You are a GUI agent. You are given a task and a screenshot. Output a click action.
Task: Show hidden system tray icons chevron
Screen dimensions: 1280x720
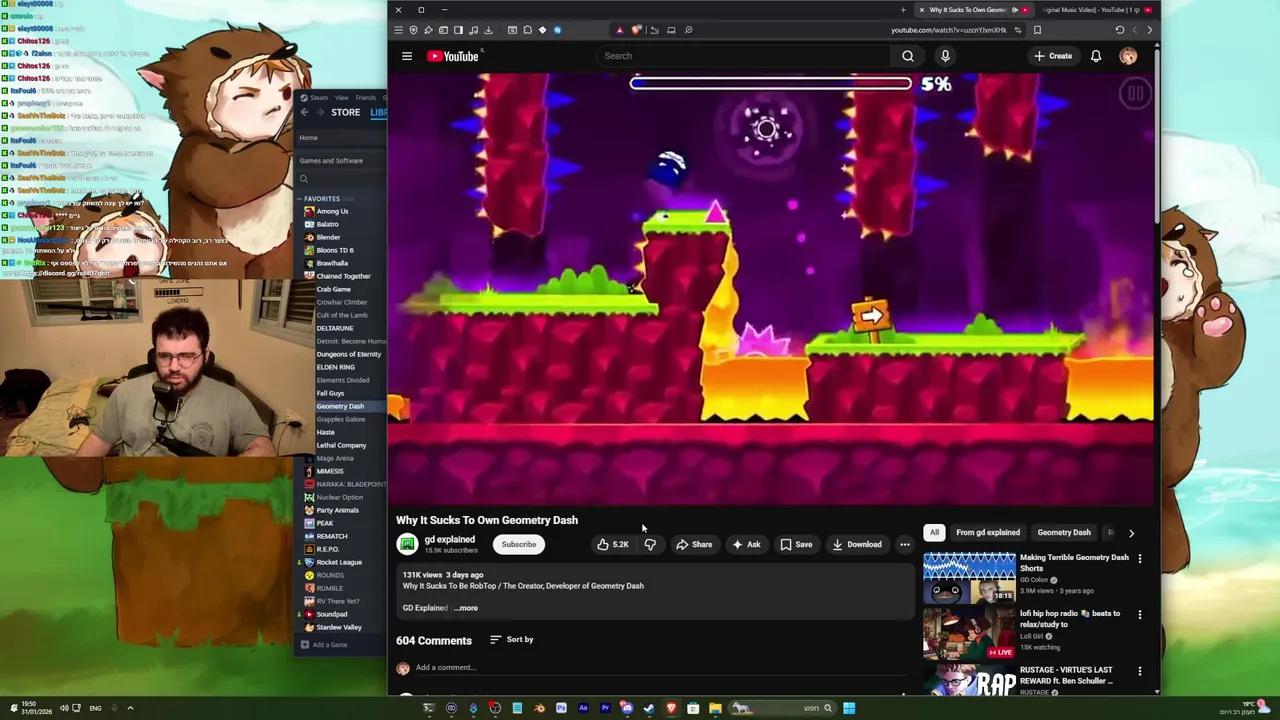click(130, 708)
